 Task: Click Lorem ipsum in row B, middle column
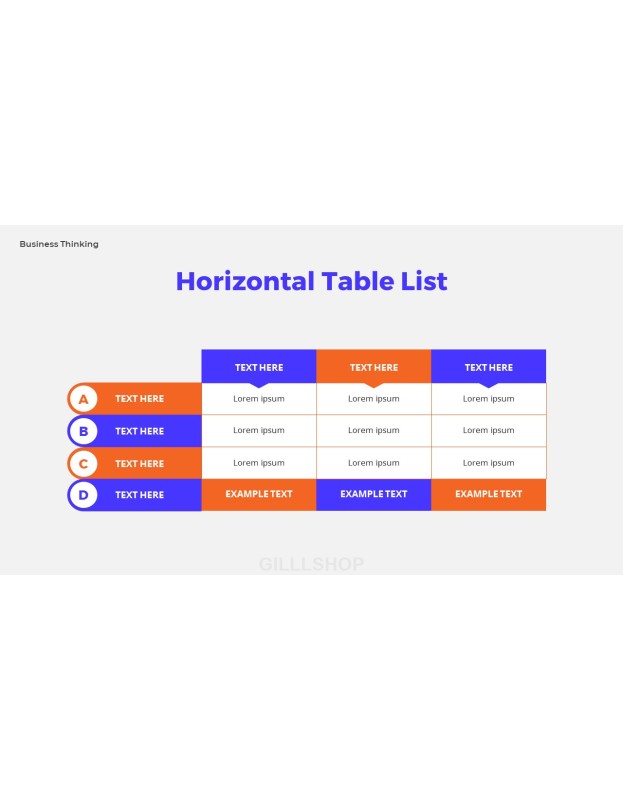click(373, 431)
